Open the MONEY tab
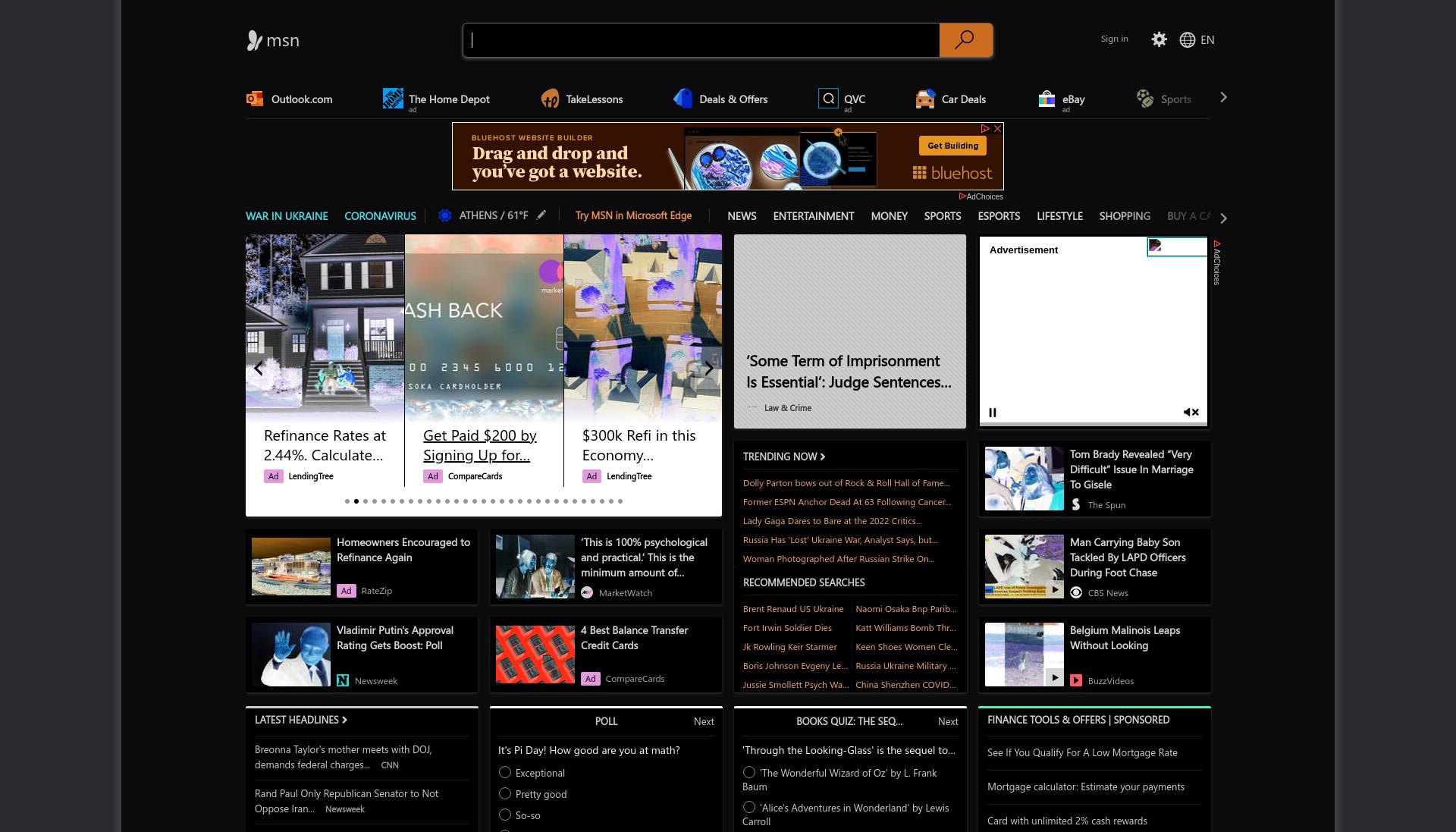 pyautogui.click(x=889, y=216)
